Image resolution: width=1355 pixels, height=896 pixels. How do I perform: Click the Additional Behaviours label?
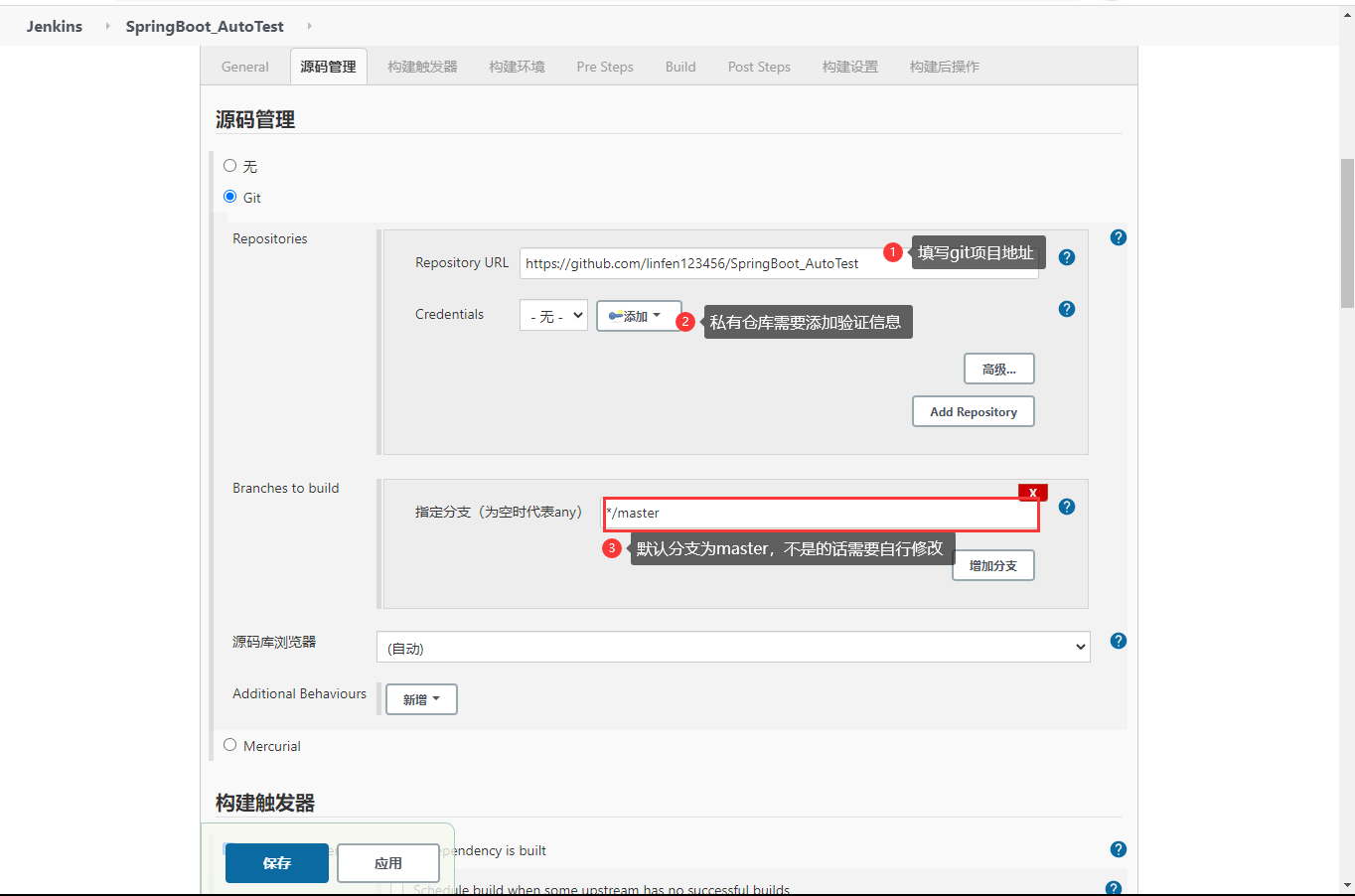coord(299,693)
